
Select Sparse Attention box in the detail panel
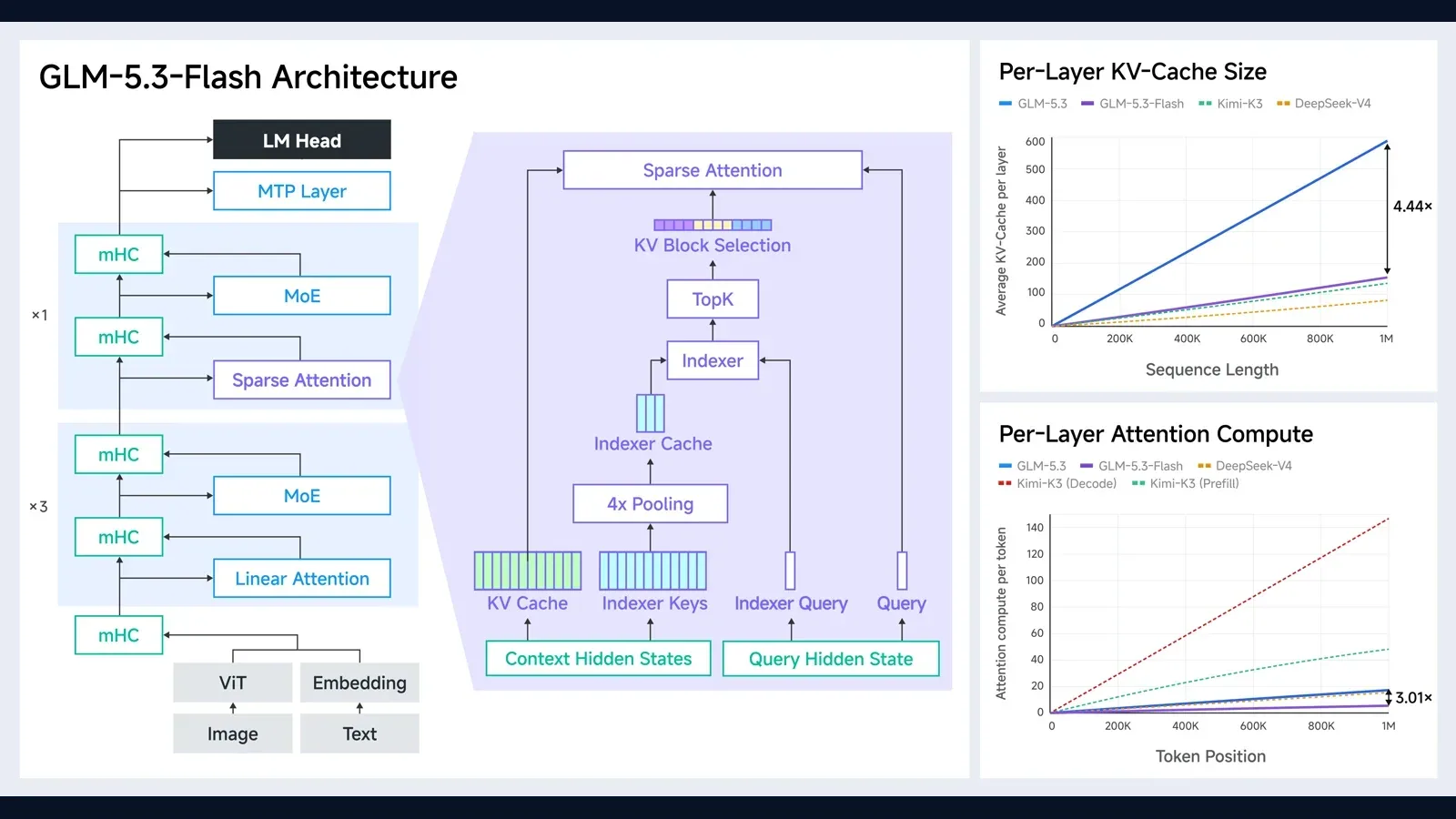point(713,170)
